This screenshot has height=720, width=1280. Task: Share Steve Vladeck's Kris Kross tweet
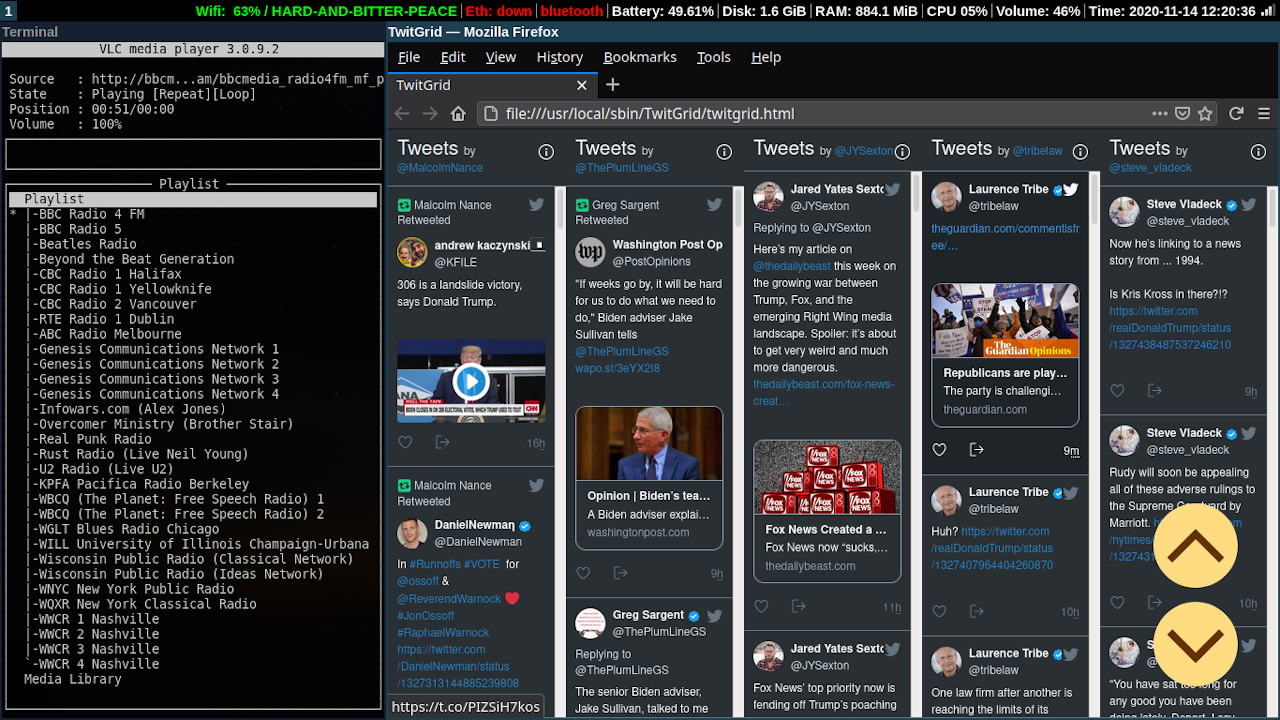(1154, 391)
